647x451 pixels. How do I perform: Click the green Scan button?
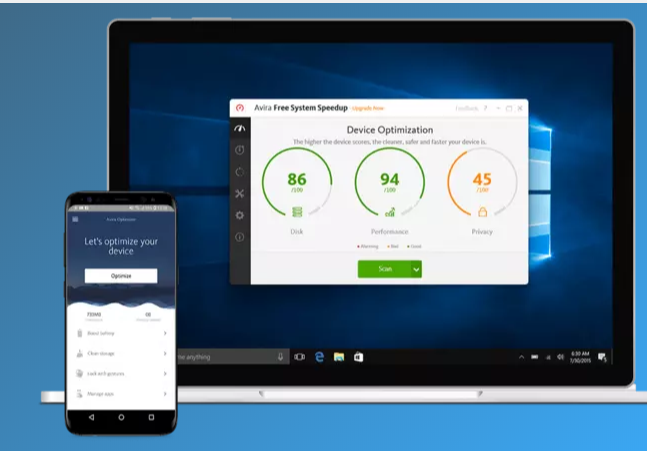pos(384,268)
